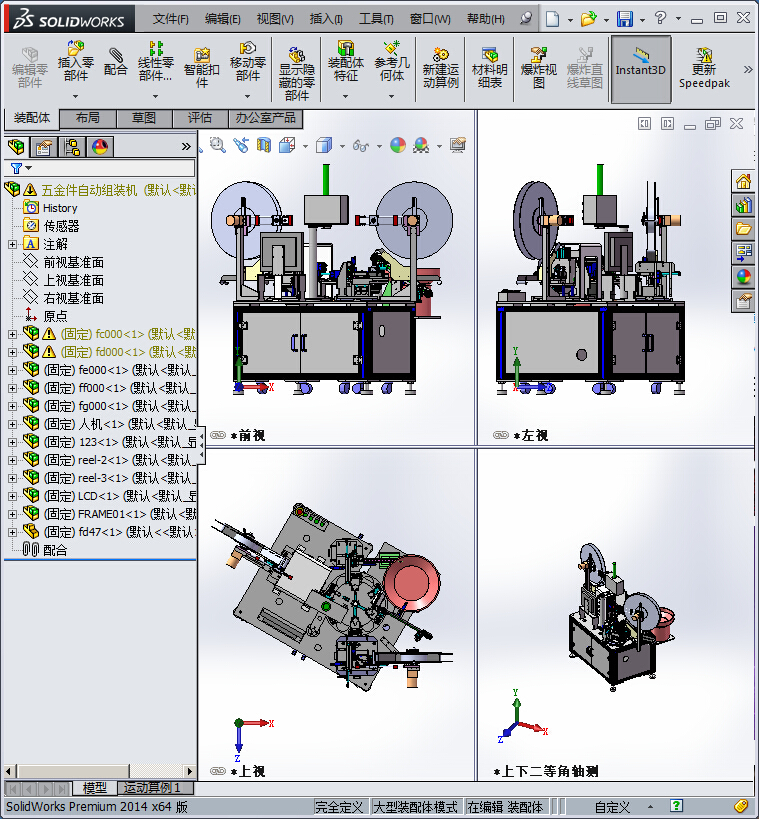Click Exploded View (爆炸视图) tool
The image size is (759, 819).
[539, 68]
